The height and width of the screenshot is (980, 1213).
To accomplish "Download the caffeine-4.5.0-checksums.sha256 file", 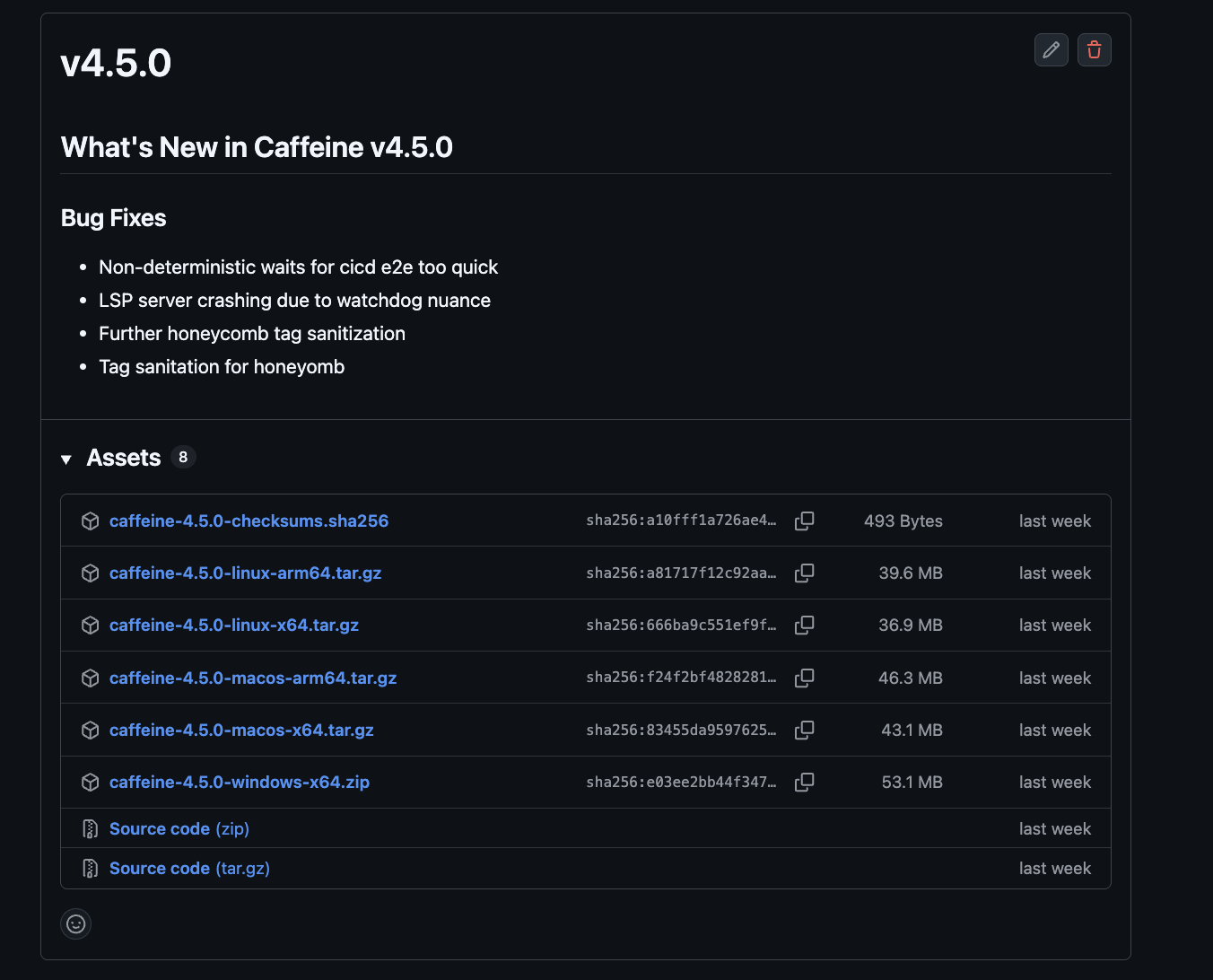I will point(249,521).
